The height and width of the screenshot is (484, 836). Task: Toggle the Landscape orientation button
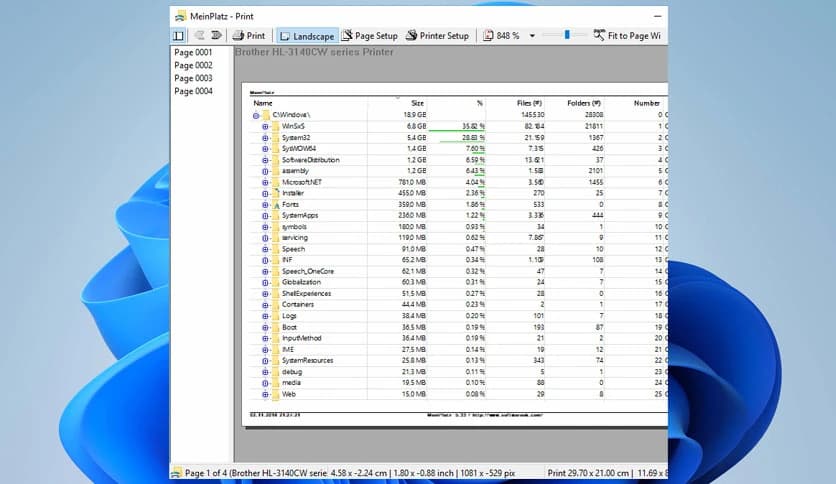(x=307, y=36)
